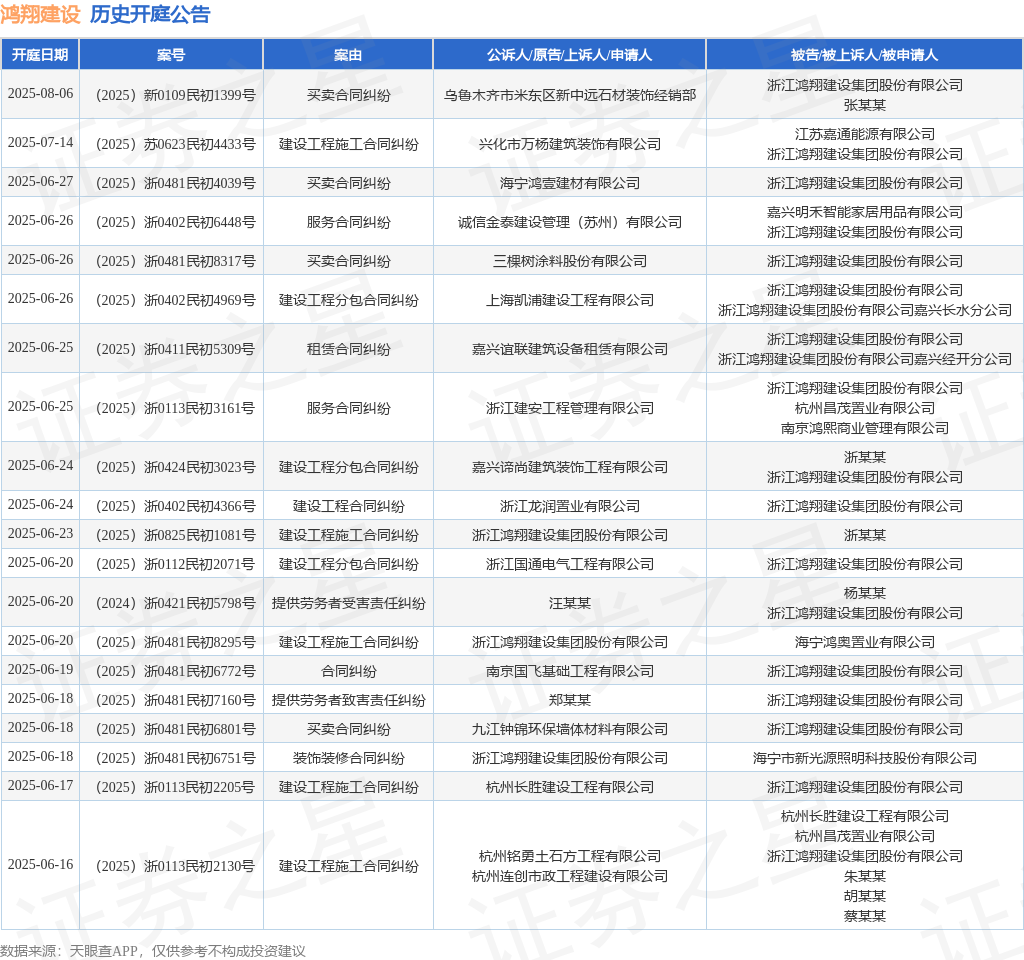Click plaintiff 汪某某
Screen dimensions: 1024x960
click(x=569, y=603)
